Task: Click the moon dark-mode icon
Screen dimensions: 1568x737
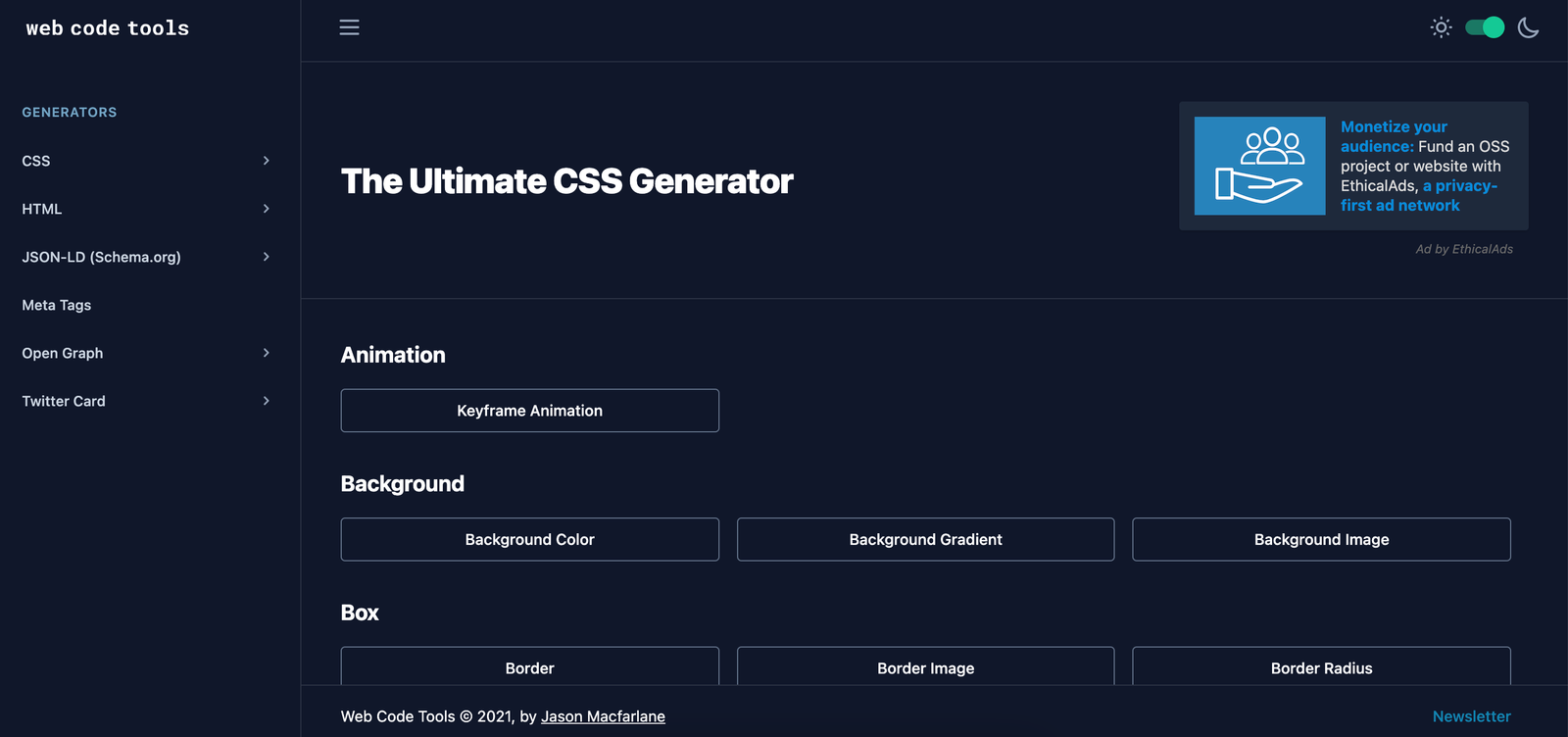Action: click(1528, 27)
